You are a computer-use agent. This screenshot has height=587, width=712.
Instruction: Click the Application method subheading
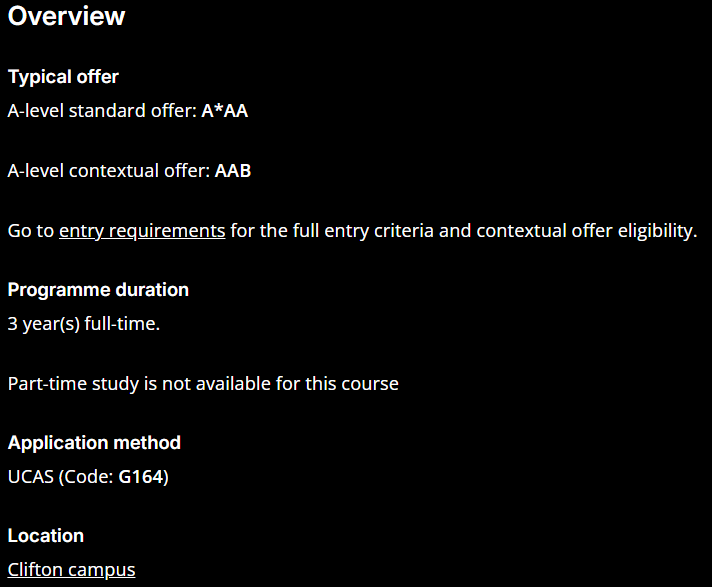point(94,443)
